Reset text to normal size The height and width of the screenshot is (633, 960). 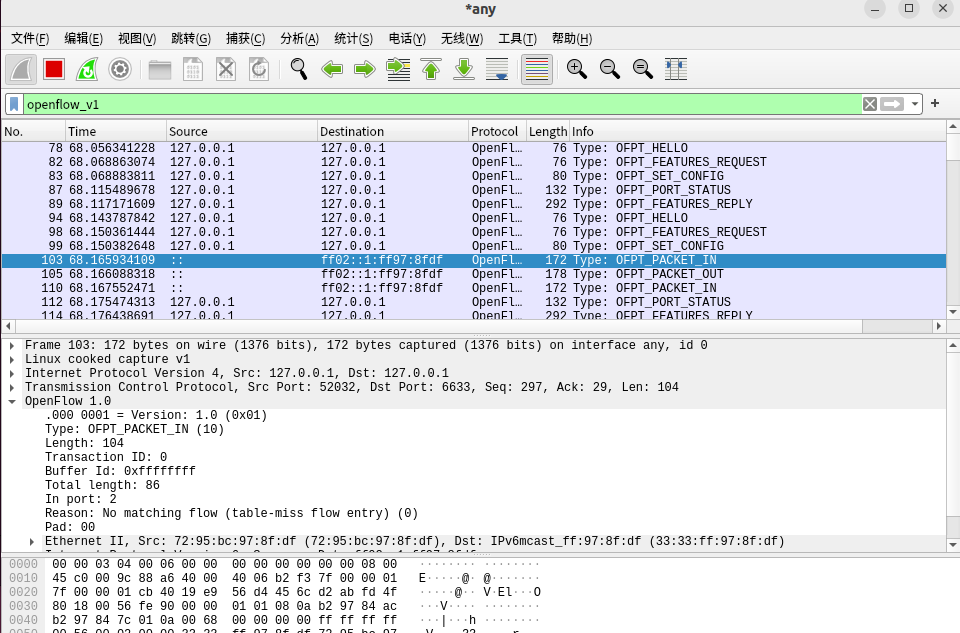[x=643, y=69]
